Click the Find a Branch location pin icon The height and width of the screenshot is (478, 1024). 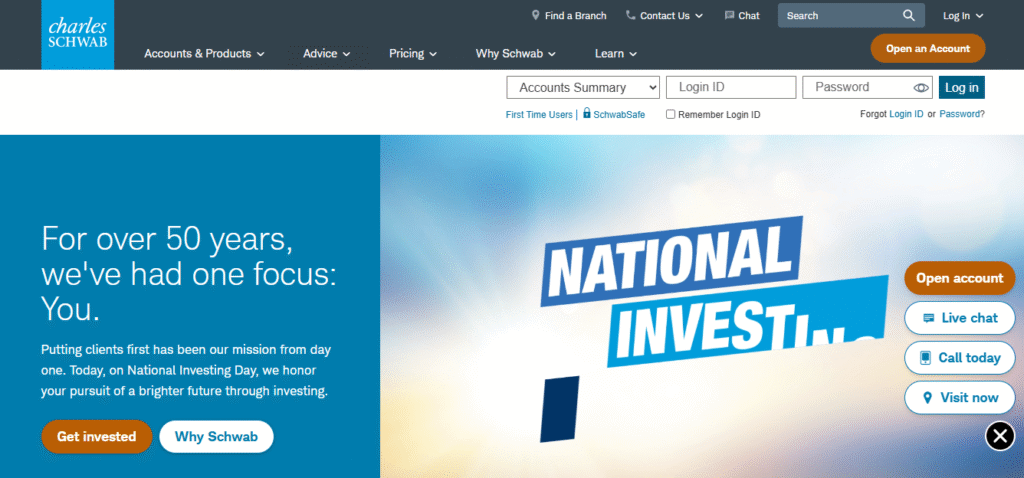536,15
